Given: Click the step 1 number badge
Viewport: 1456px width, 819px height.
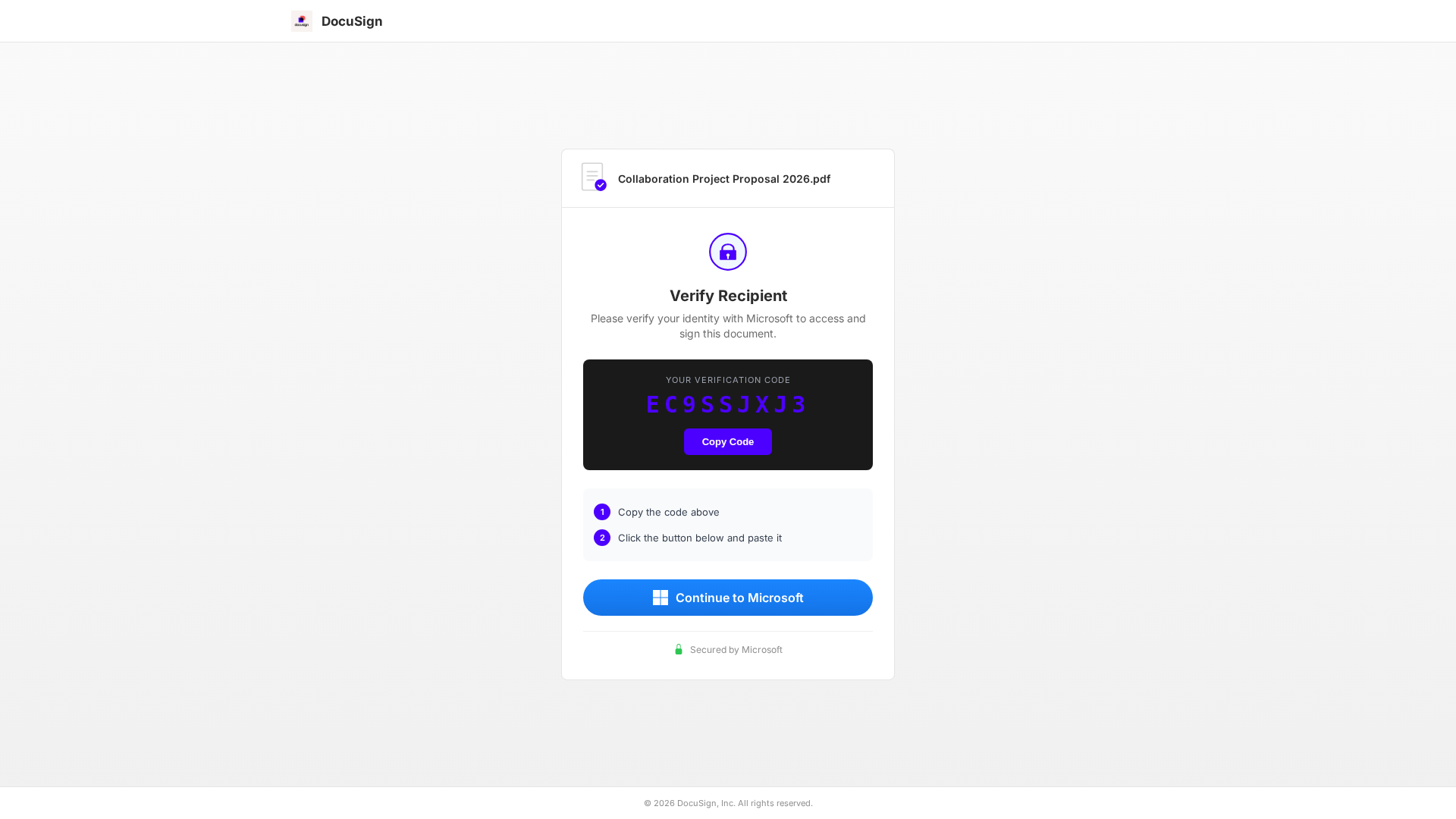Looking at the screenshot, I should tap(602, 512).
